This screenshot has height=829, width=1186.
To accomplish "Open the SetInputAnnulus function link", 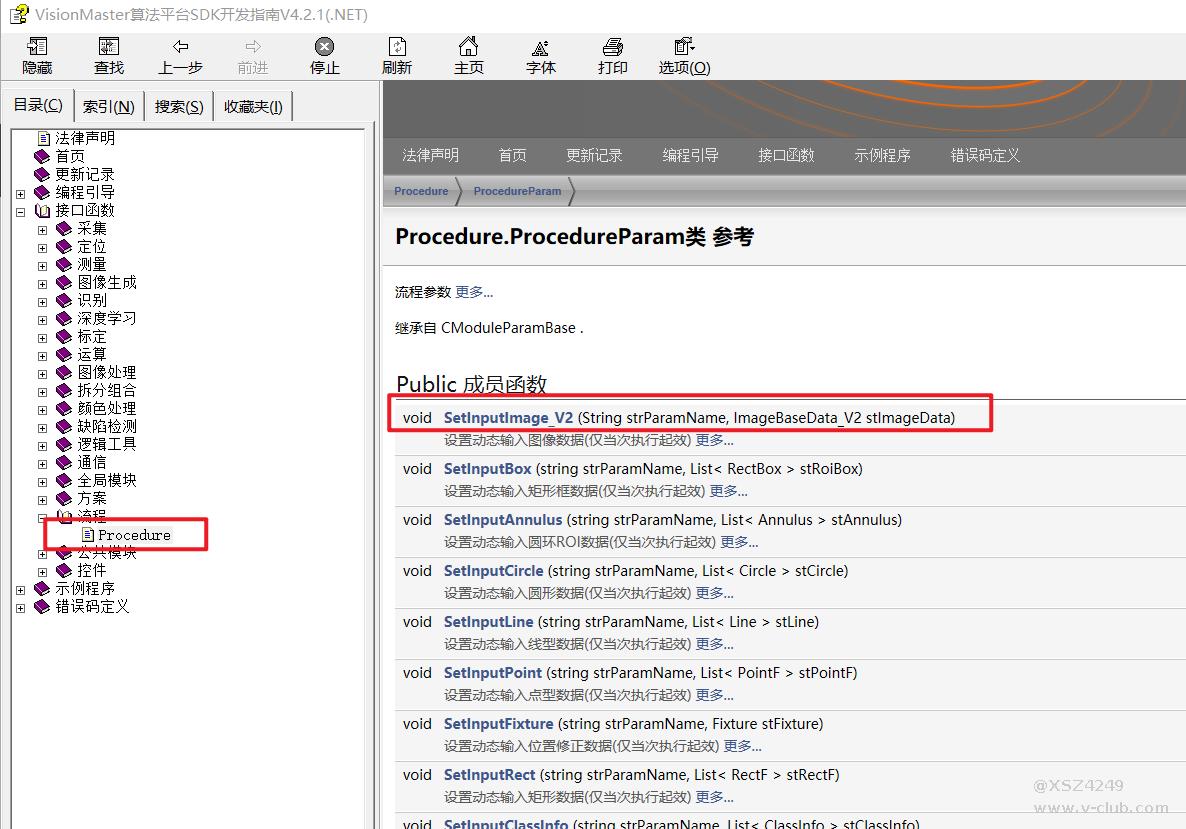I will [x=503, y=520].
